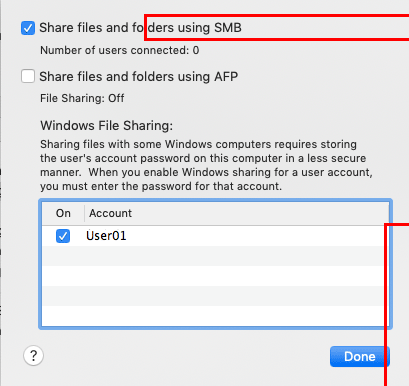409x386 pixels.
Task: Click the SMB sharing option label text
Action: coord(140,28)
